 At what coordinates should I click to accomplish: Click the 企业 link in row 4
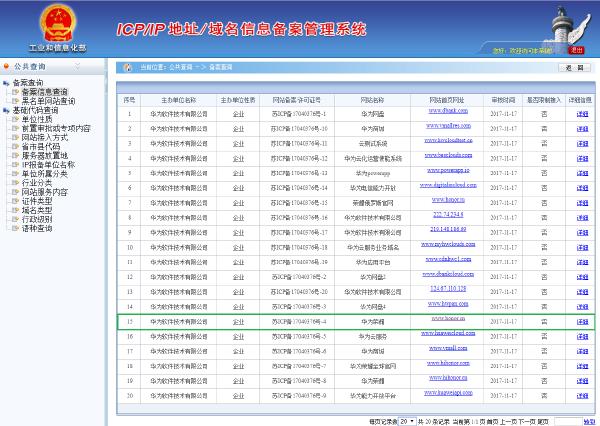pos(238,158)
